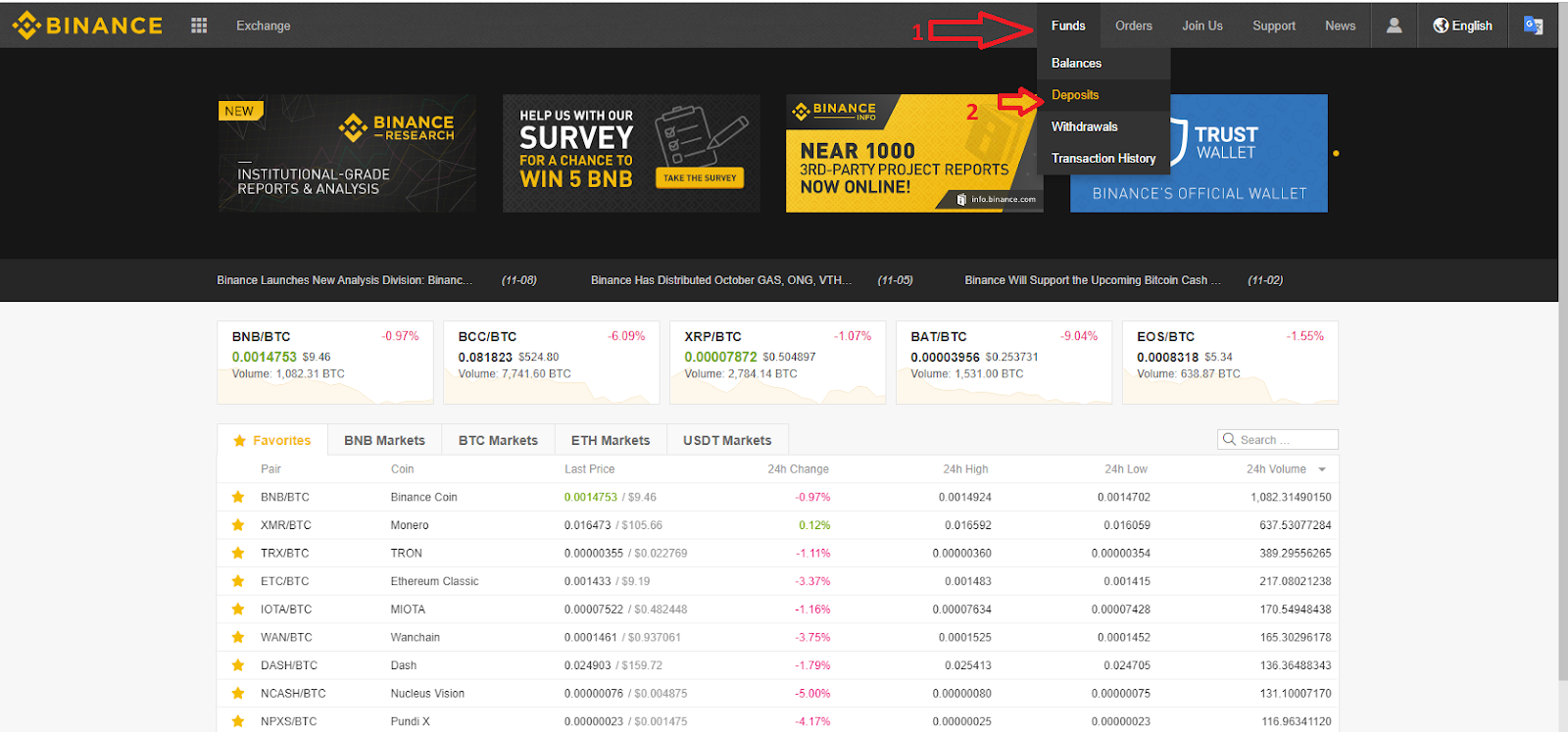Unfavorite the ETC/BTC star
The image size is (1568, 732).
[x=238, y=581]
